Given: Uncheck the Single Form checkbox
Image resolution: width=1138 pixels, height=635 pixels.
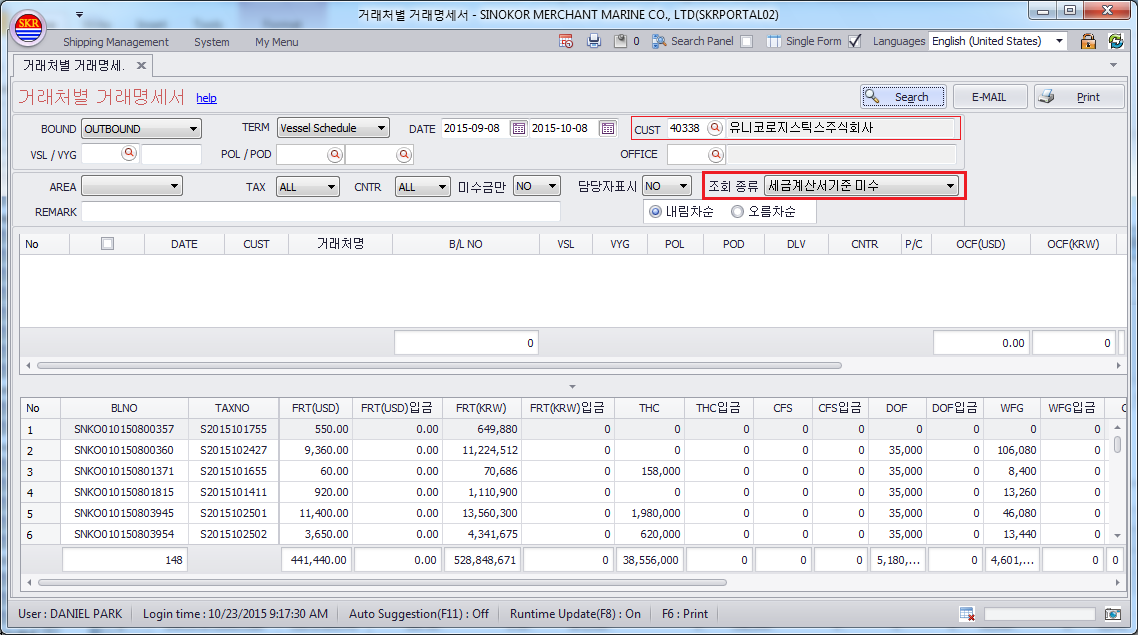Looking at the screenshot, I should tap(855, 41).
